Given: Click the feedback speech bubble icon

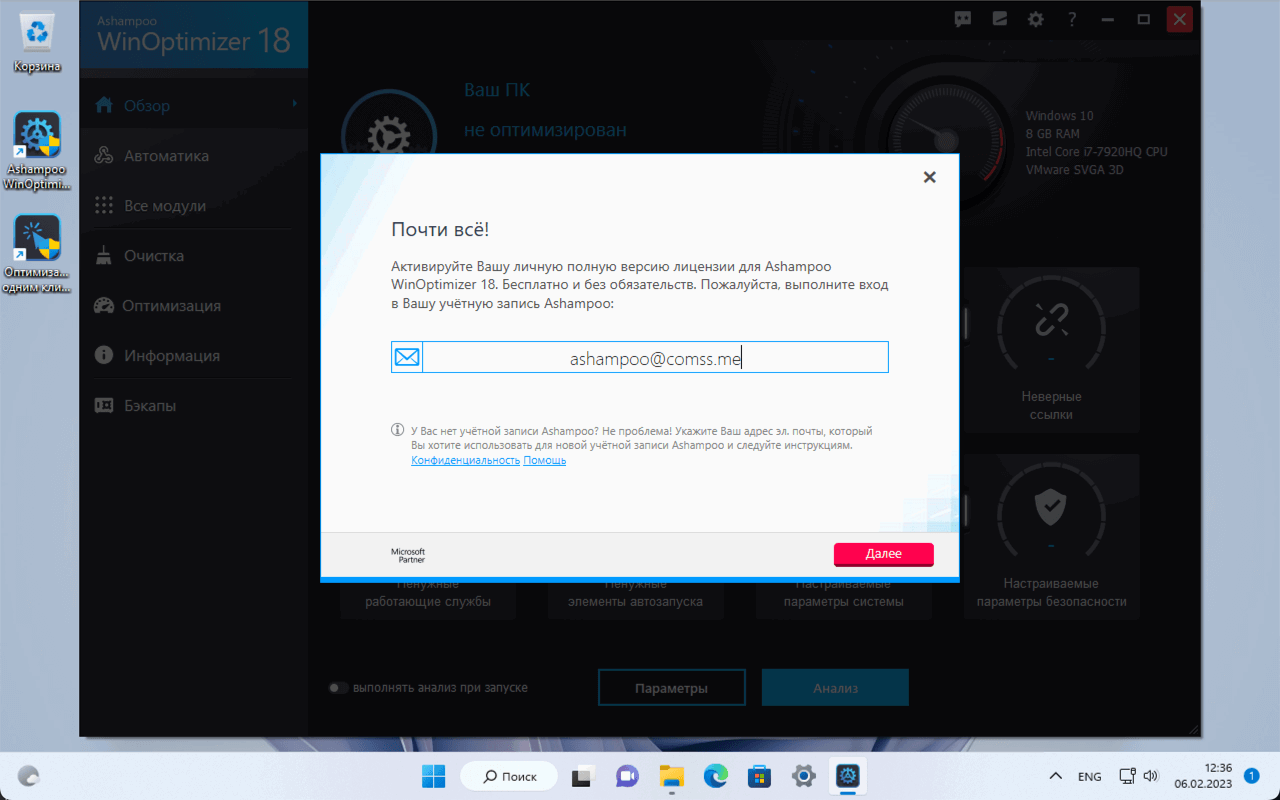Looking at the screenshot, I should coord(963,19).
